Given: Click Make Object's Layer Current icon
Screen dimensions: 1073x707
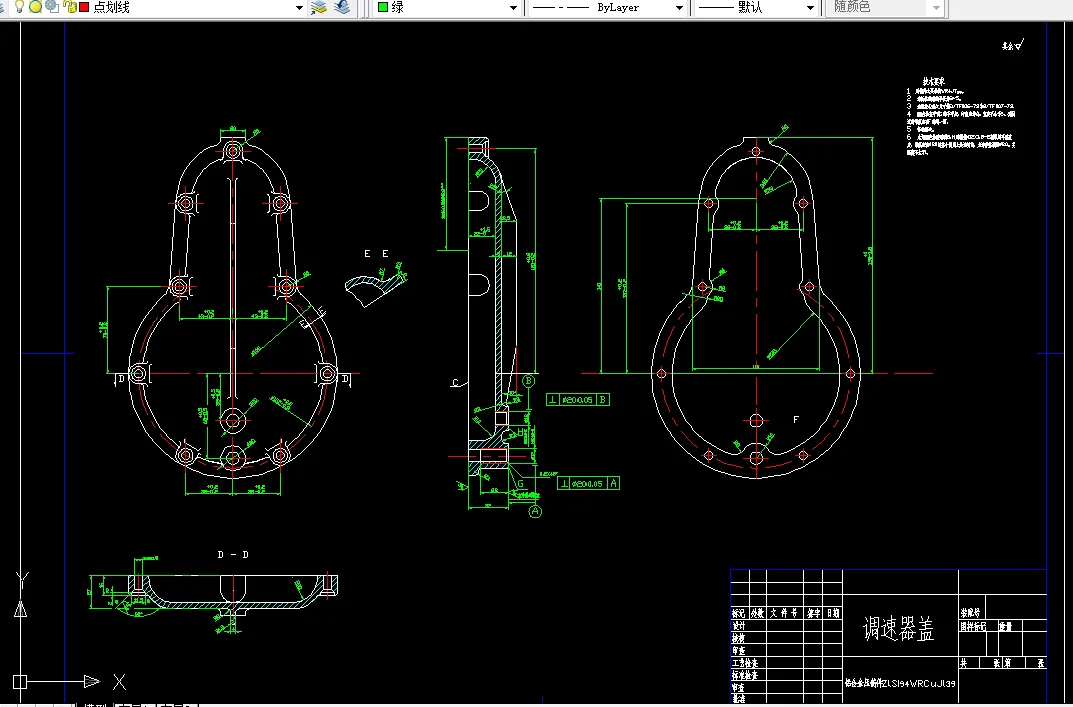Looking at the screenshot, I should pos(319,7).
